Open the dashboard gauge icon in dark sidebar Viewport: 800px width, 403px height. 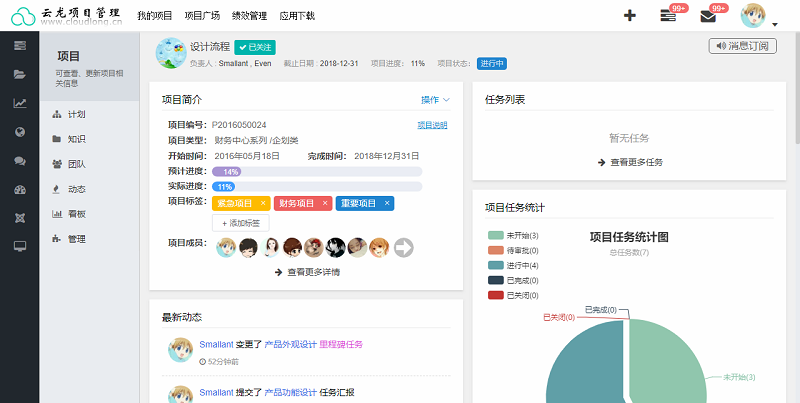20,190
